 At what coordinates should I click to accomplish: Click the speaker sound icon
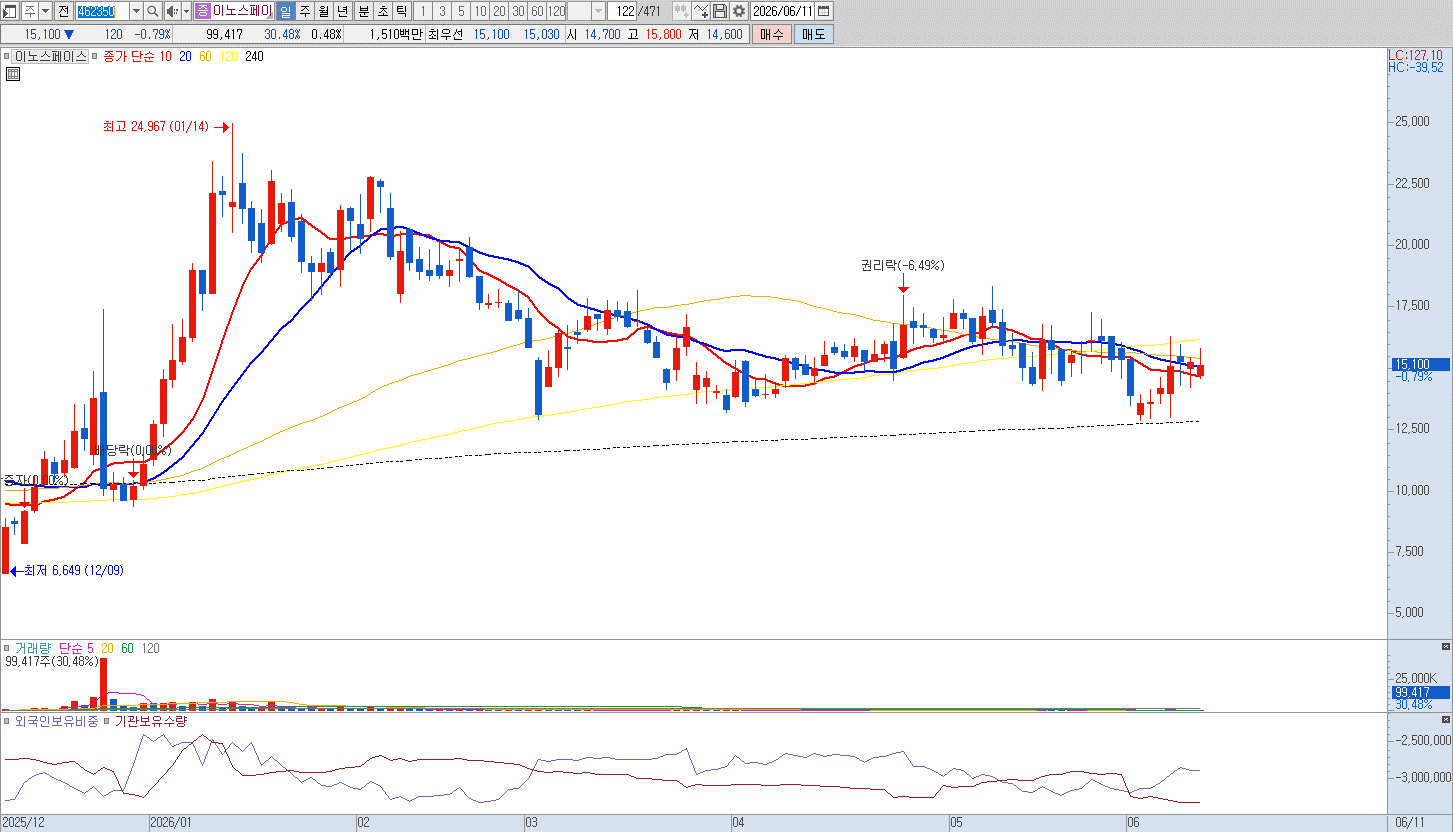171,11
